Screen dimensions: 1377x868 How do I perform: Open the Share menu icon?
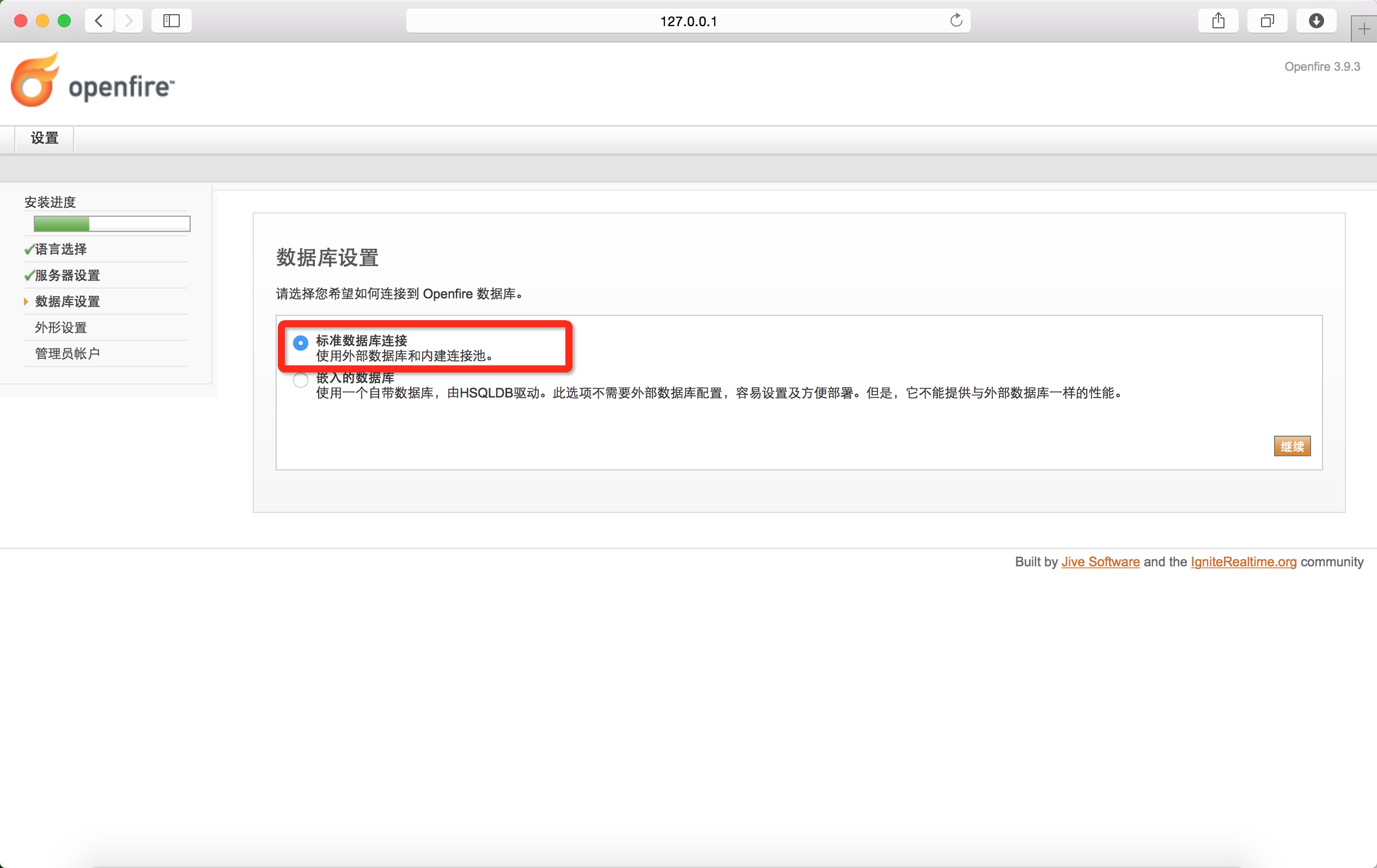(1218, 21)
